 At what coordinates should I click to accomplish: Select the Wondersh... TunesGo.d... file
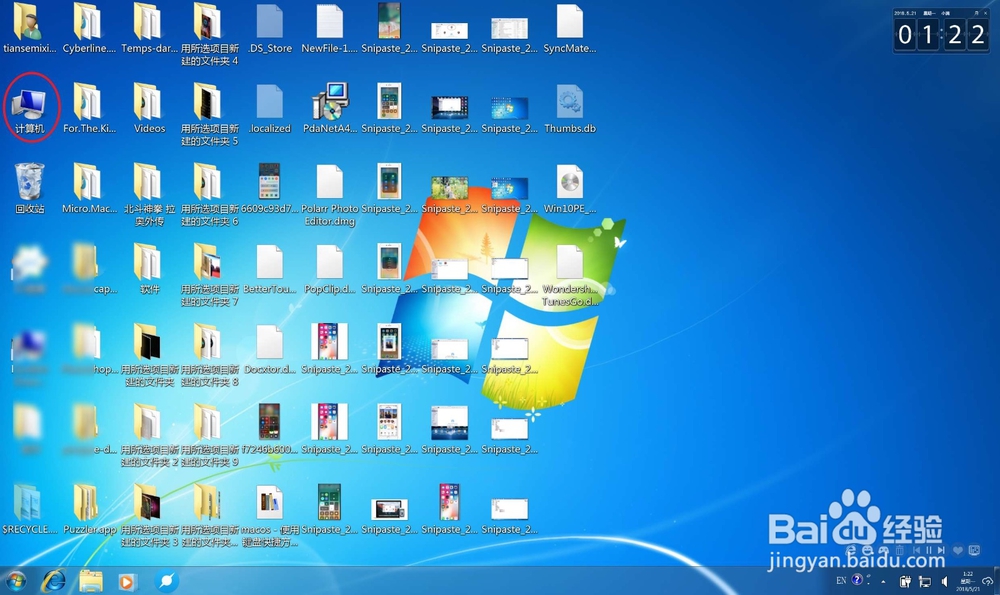pyautogui.click(x=570, y=275)
